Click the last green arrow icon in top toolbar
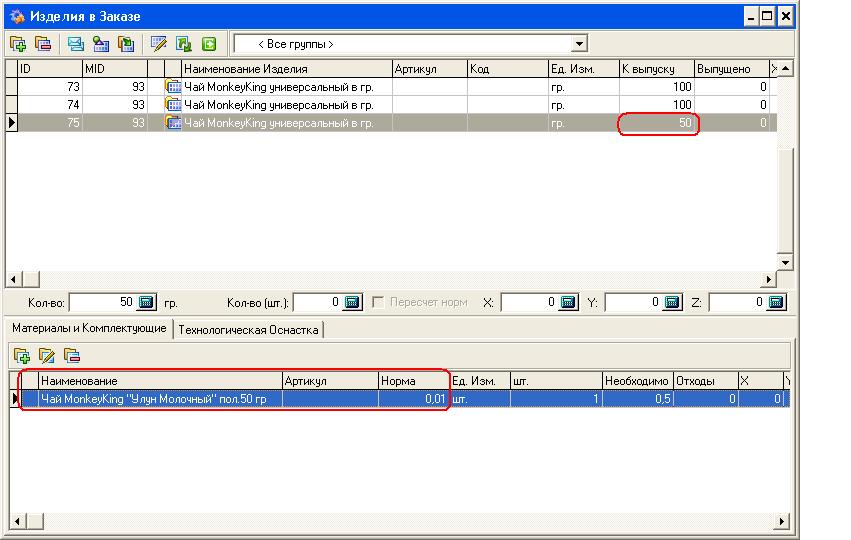This screenshot has width=851, height=540. (x=209, y=44)
